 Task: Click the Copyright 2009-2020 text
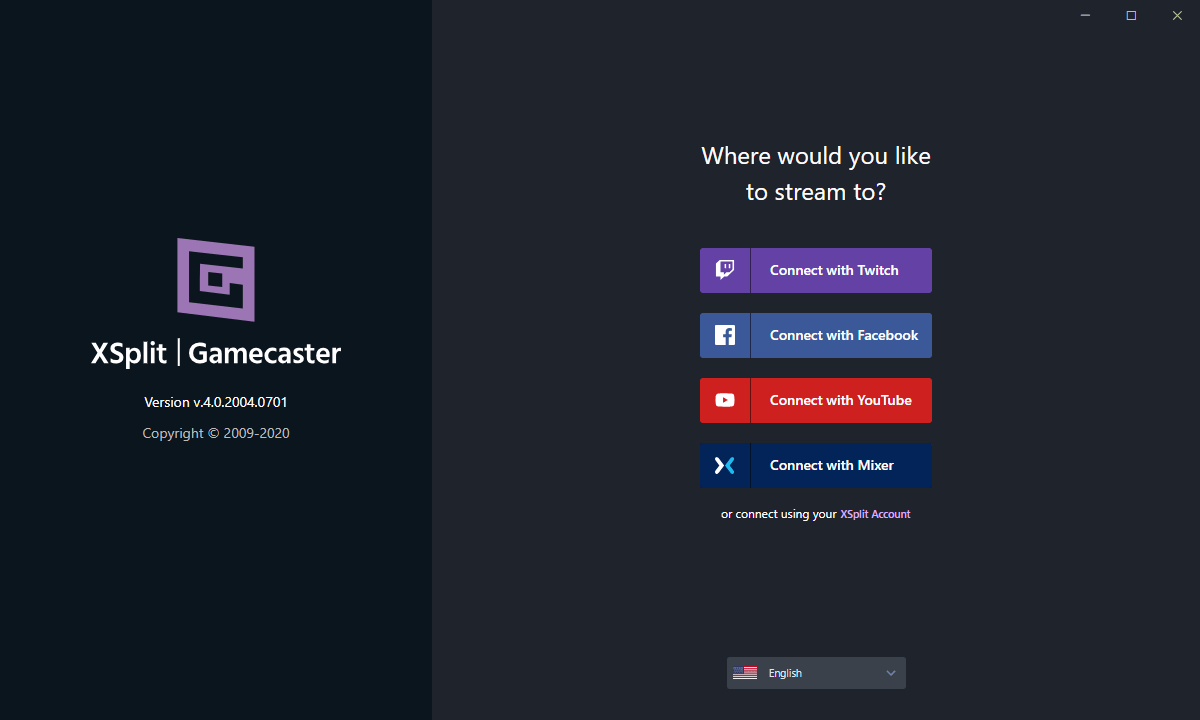click(x=216, y=433)
